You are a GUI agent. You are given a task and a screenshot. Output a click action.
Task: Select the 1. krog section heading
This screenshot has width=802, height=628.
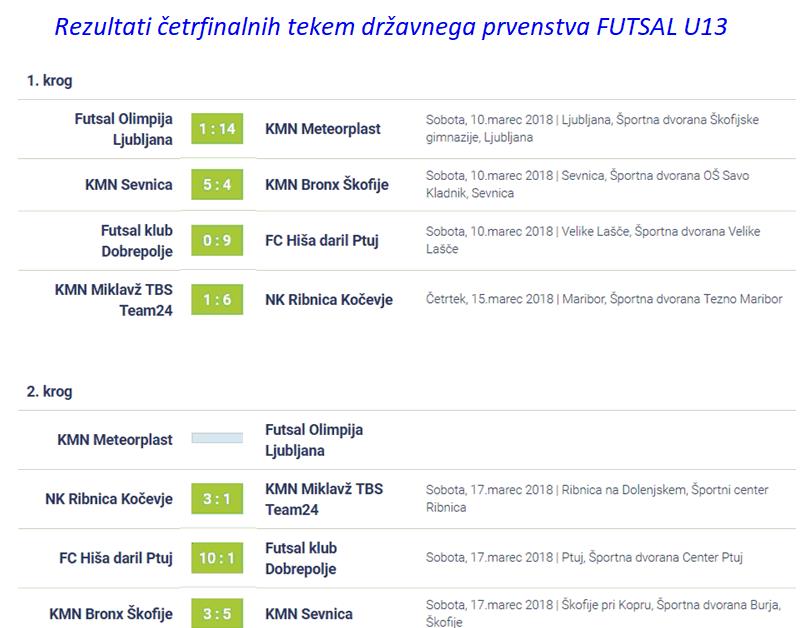49,81
